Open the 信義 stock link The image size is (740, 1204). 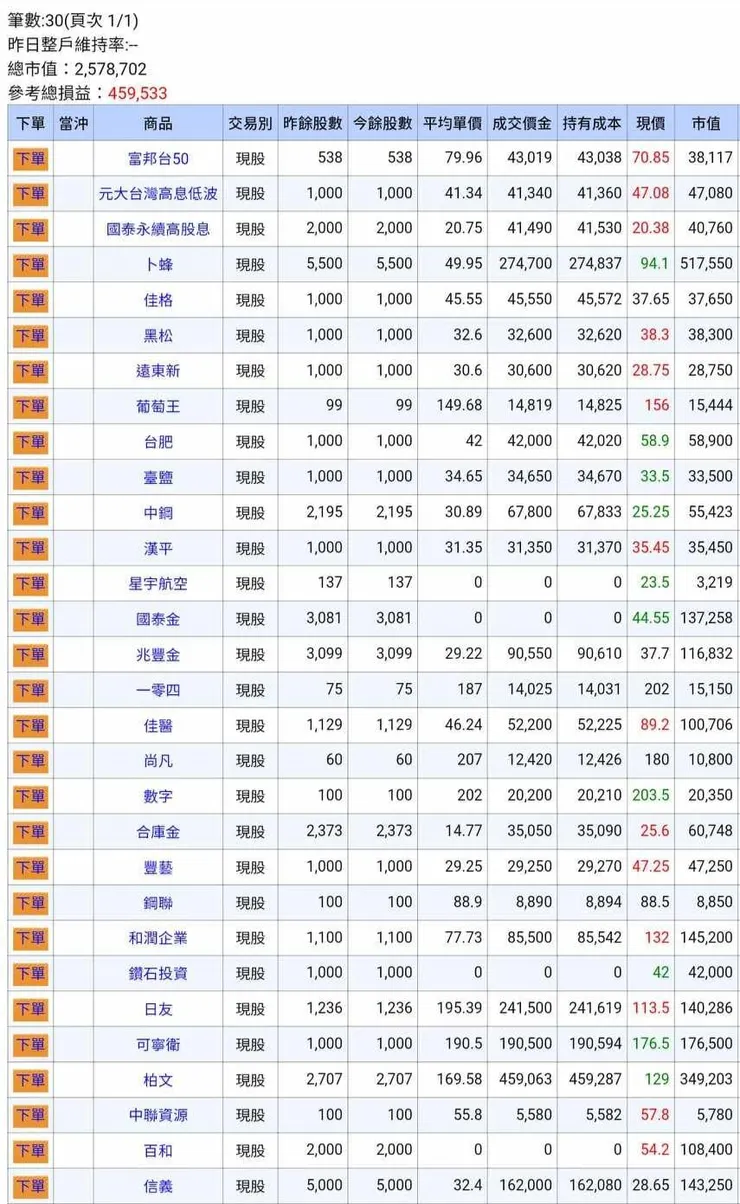[158, 1187]
